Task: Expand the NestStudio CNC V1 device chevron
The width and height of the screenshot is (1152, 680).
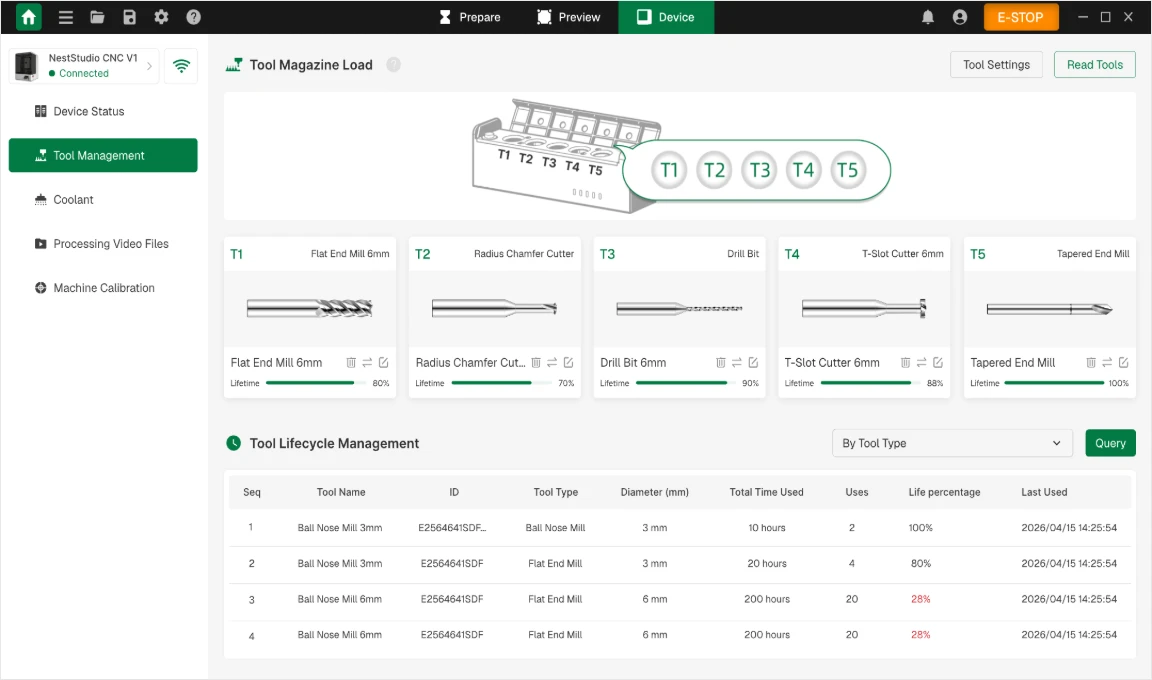Action: pos(149,66)
